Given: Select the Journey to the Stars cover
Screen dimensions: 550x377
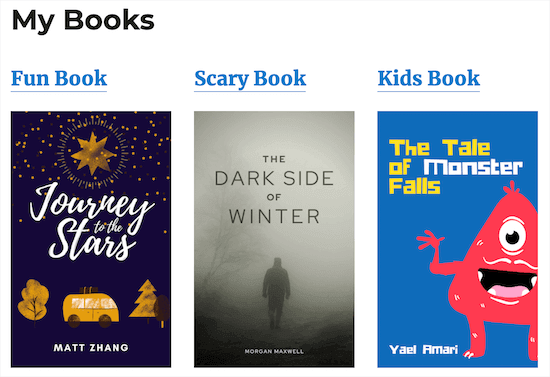Looking at the screenshot, I should pos(91,239).
